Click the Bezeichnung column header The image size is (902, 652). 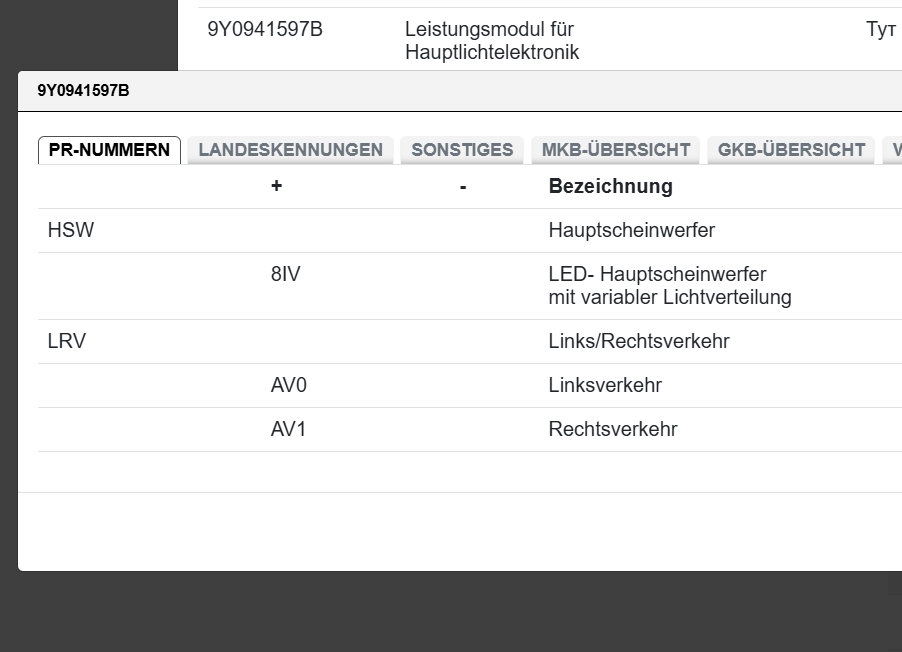[x=610, y=186]
